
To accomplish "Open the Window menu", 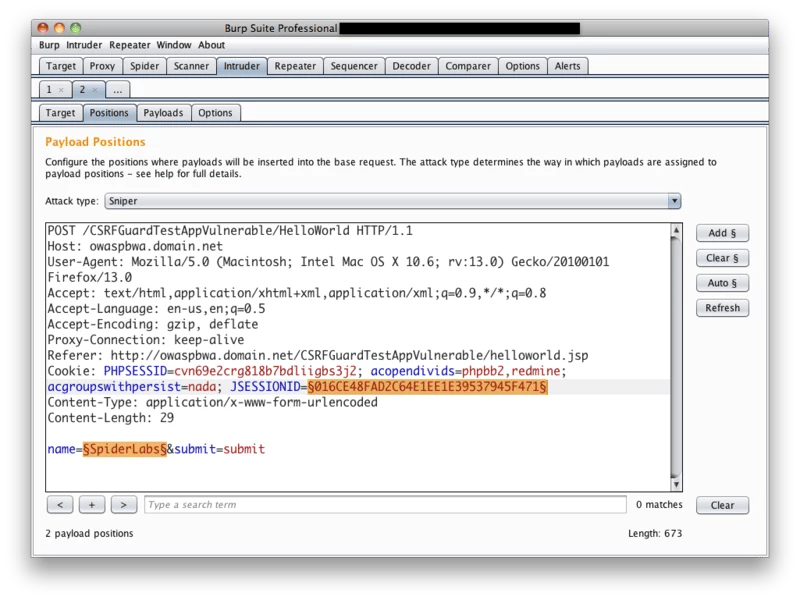I will 174,45.
